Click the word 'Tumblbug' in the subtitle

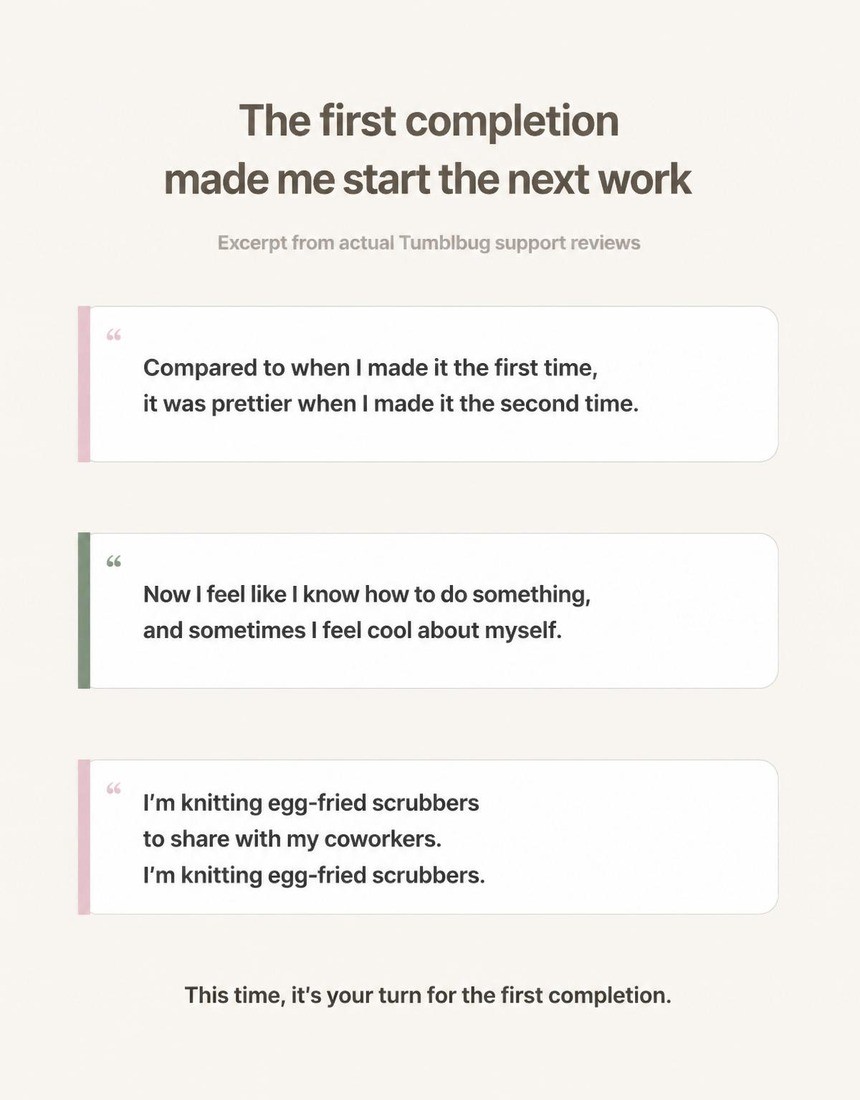[444, 243]
